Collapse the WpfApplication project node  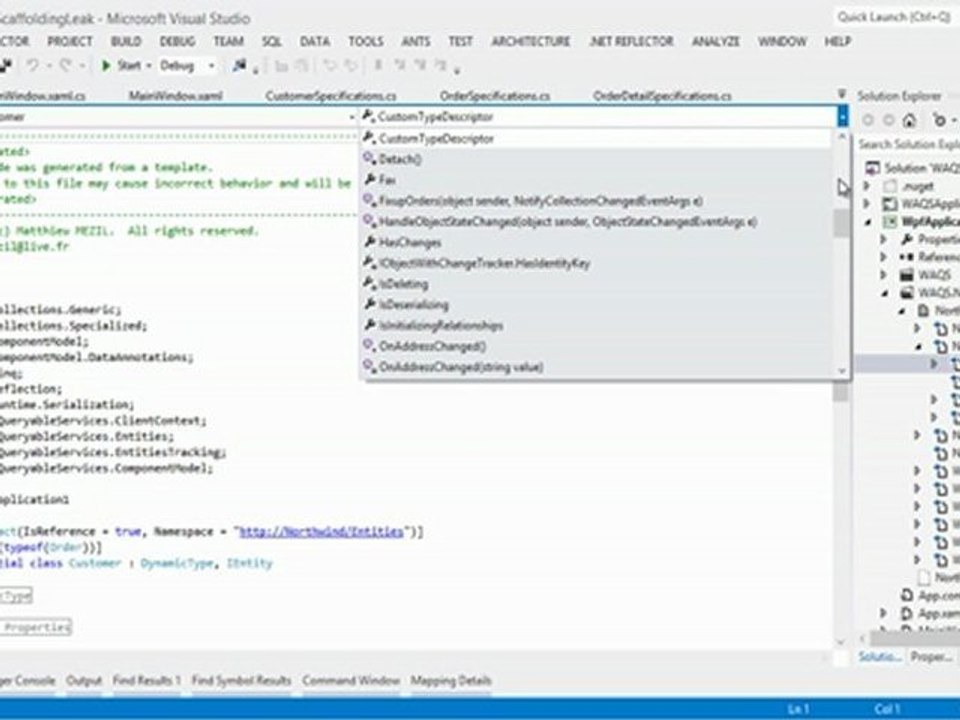click(x=868, y=222)
